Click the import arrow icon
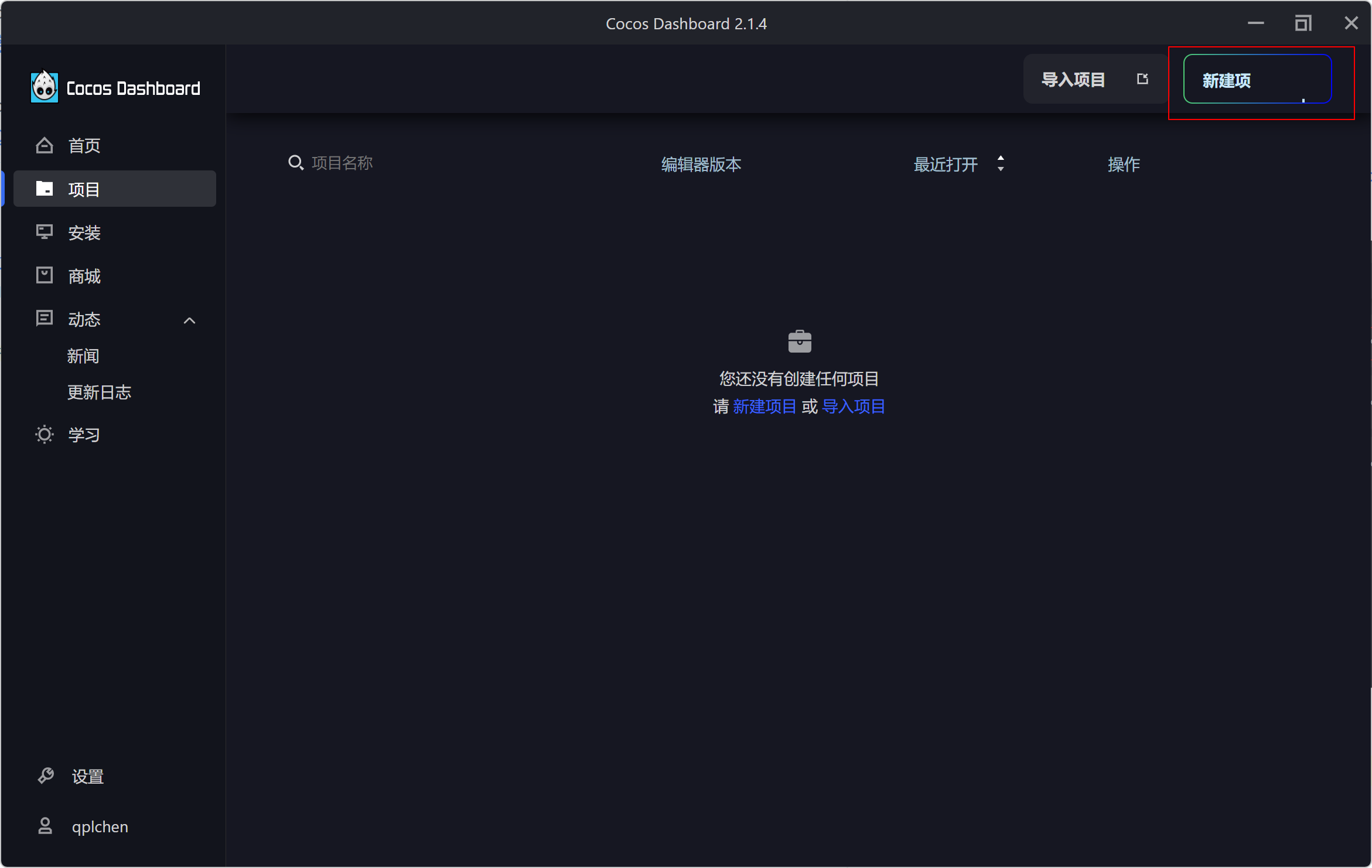Screen dimensions: 1372x868 coord(1142,79)
